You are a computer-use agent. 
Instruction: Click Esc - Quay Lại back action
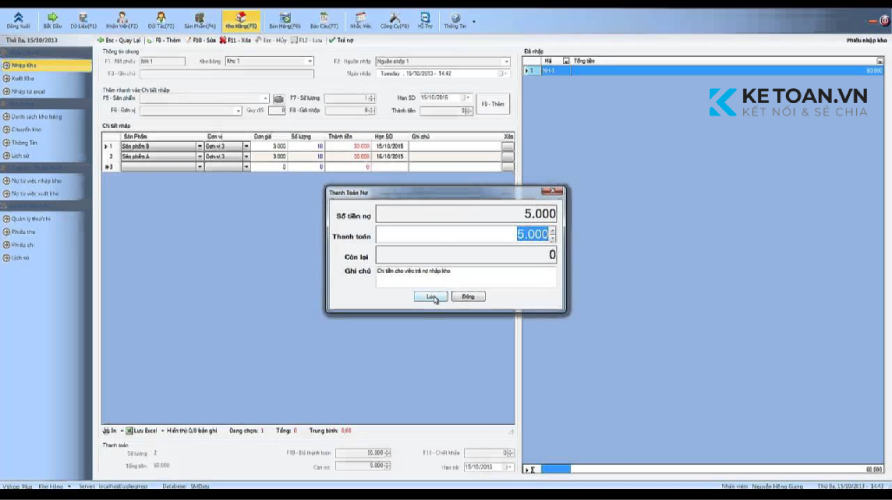tap(118, 40)
